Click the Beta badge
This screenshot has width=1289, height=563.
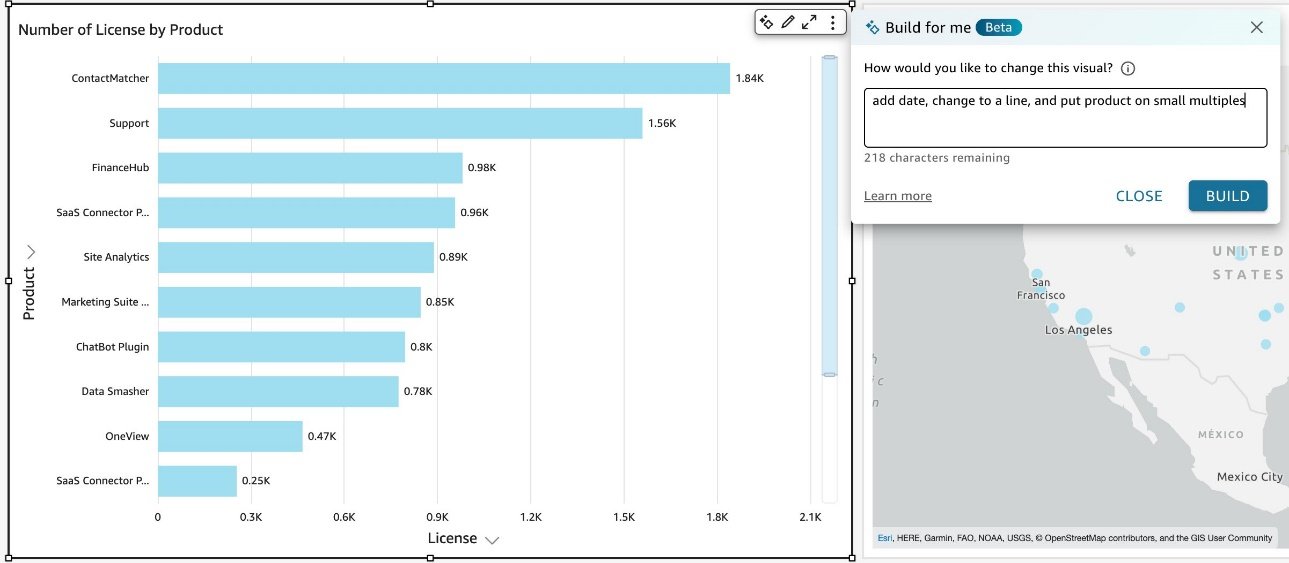[x=999, y=27]
